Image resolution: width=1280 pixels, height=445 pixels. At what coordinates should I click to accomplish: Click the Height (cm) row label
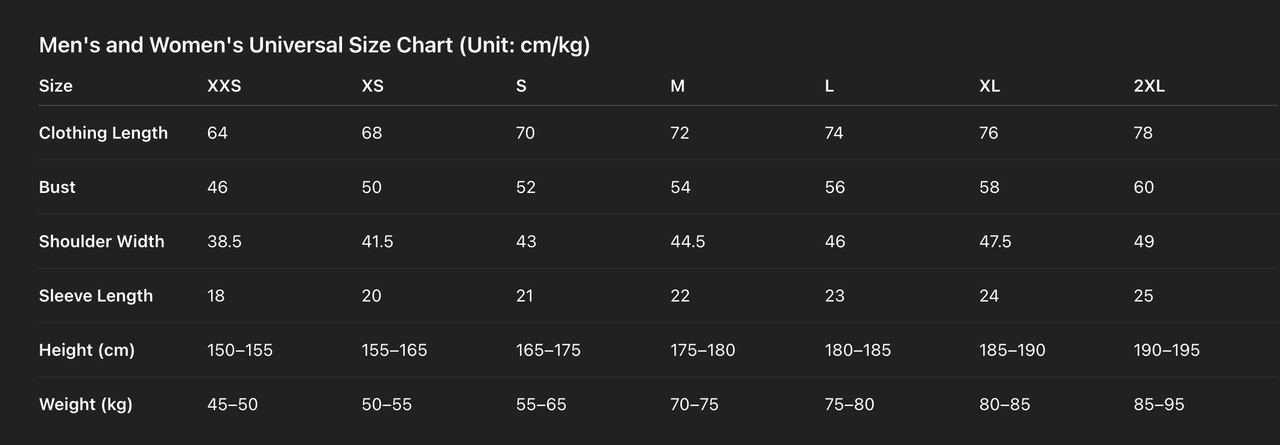pos(86,350)
